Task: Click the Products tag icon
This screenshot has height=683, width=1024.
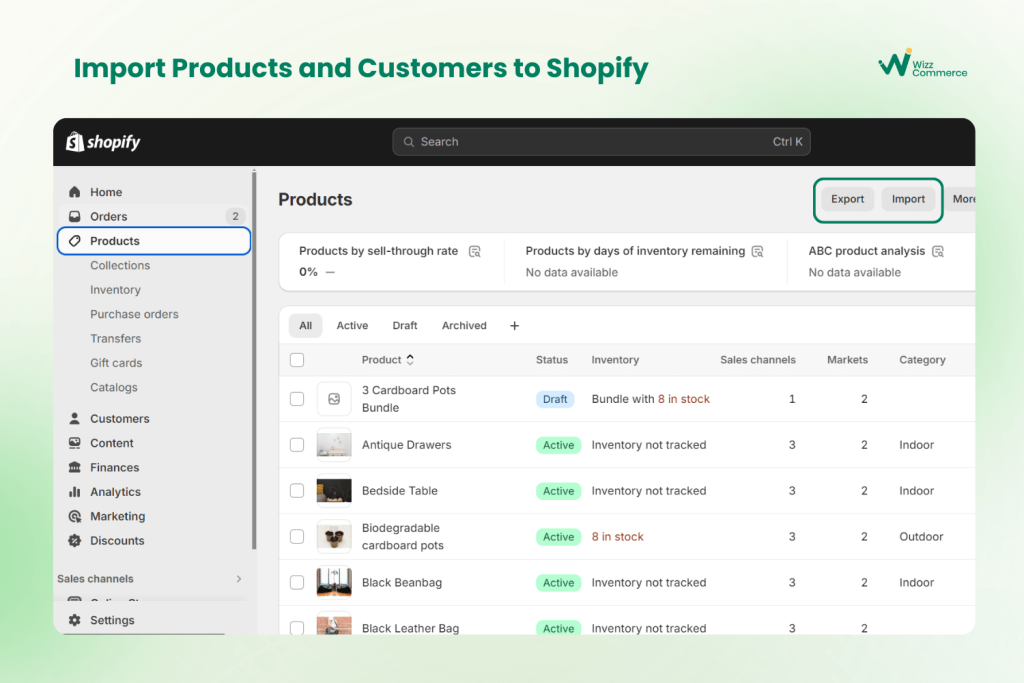Action: 74,241
